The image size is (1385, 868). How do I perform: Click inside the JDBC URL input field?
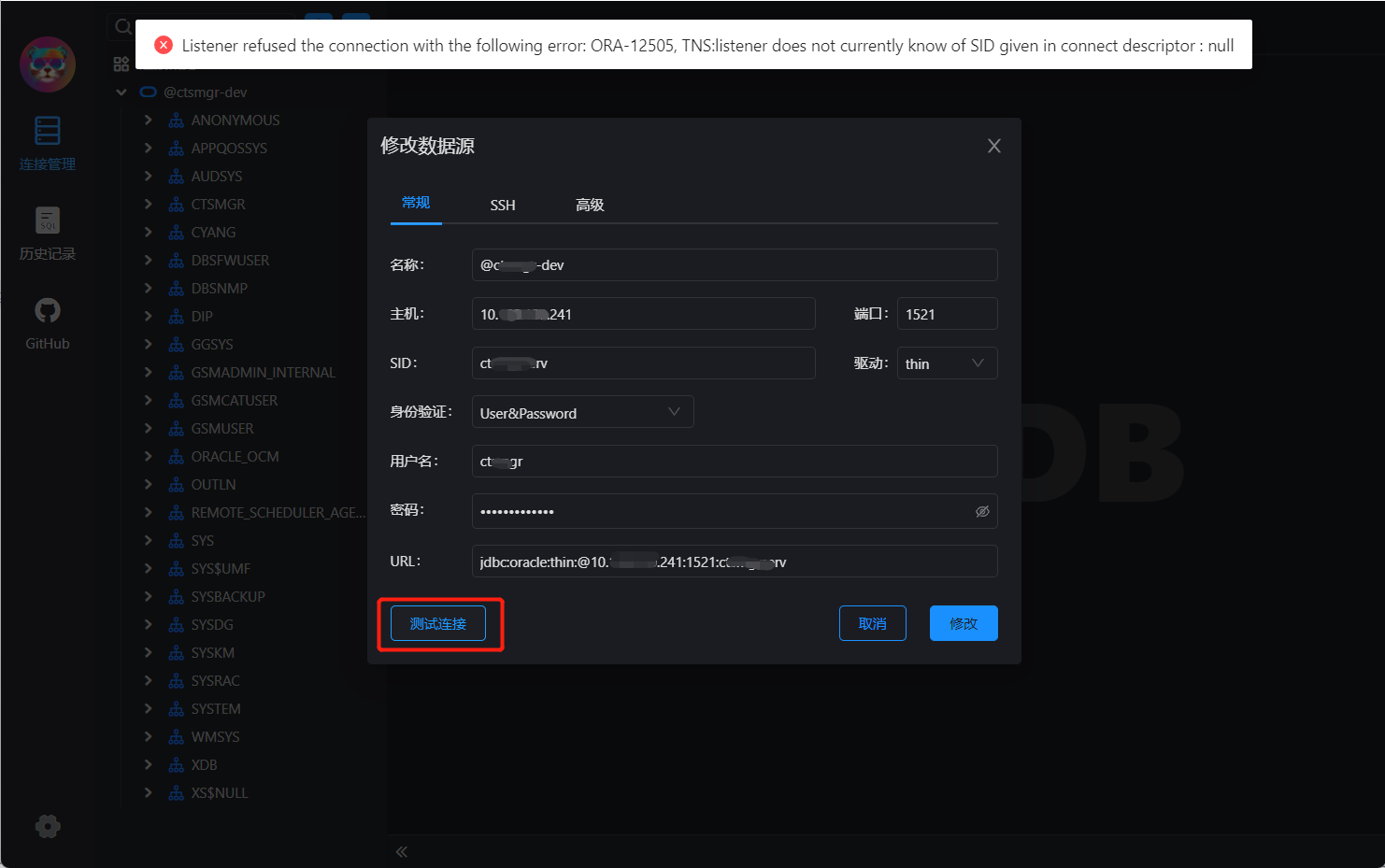click(734, 561)
